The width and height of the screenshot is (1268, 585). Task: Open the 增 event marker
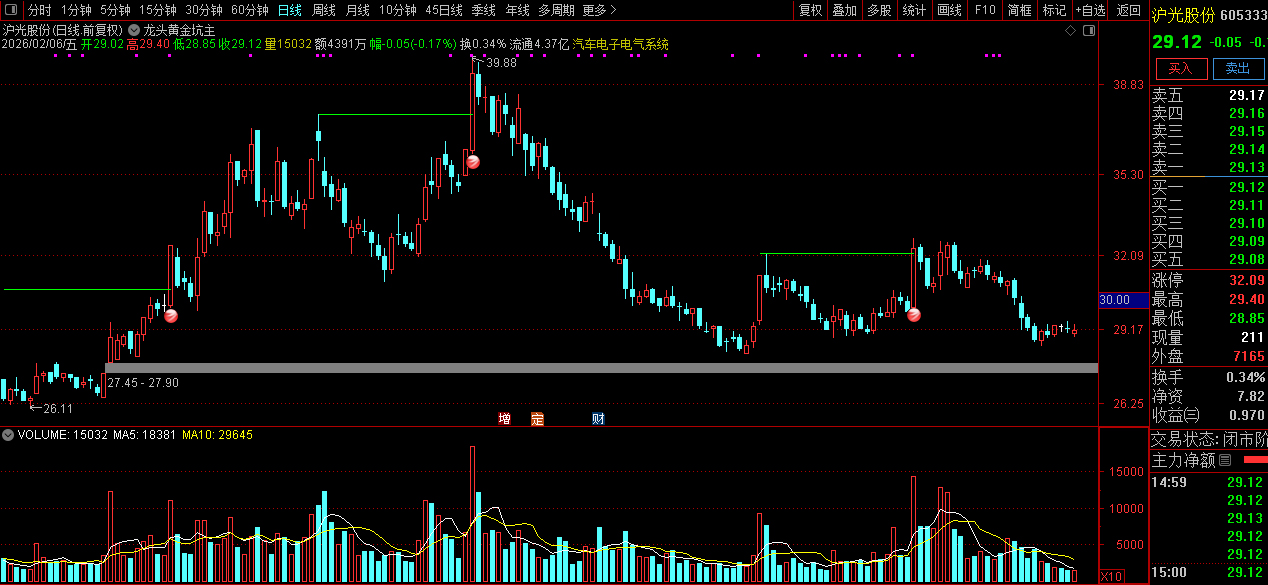point(505,418)
